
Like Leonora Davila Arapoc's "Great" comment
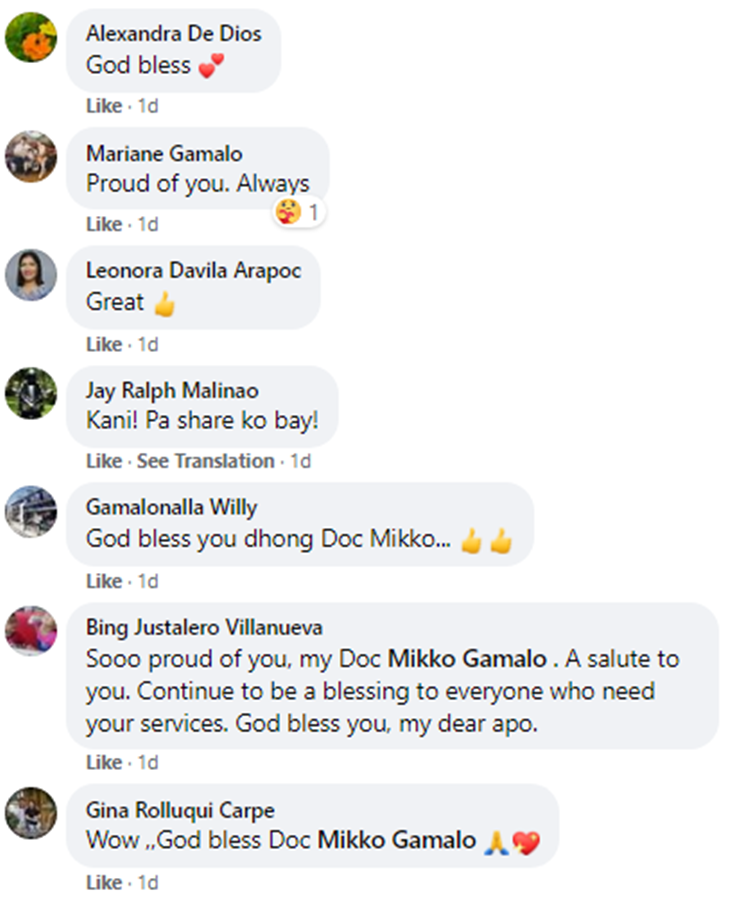tap(103, 344)
